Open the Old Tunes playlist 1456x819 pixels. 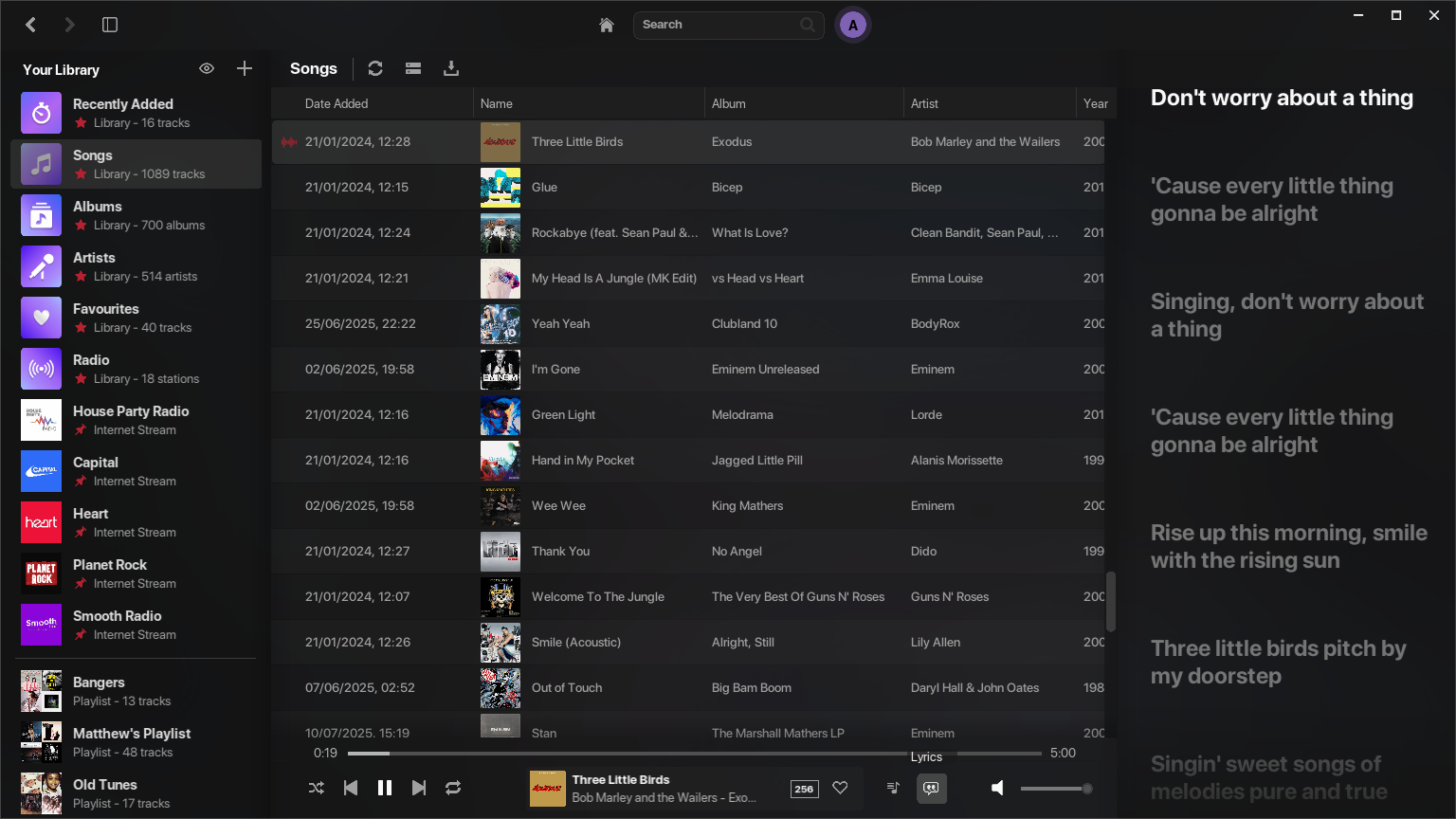pos(136,793)
